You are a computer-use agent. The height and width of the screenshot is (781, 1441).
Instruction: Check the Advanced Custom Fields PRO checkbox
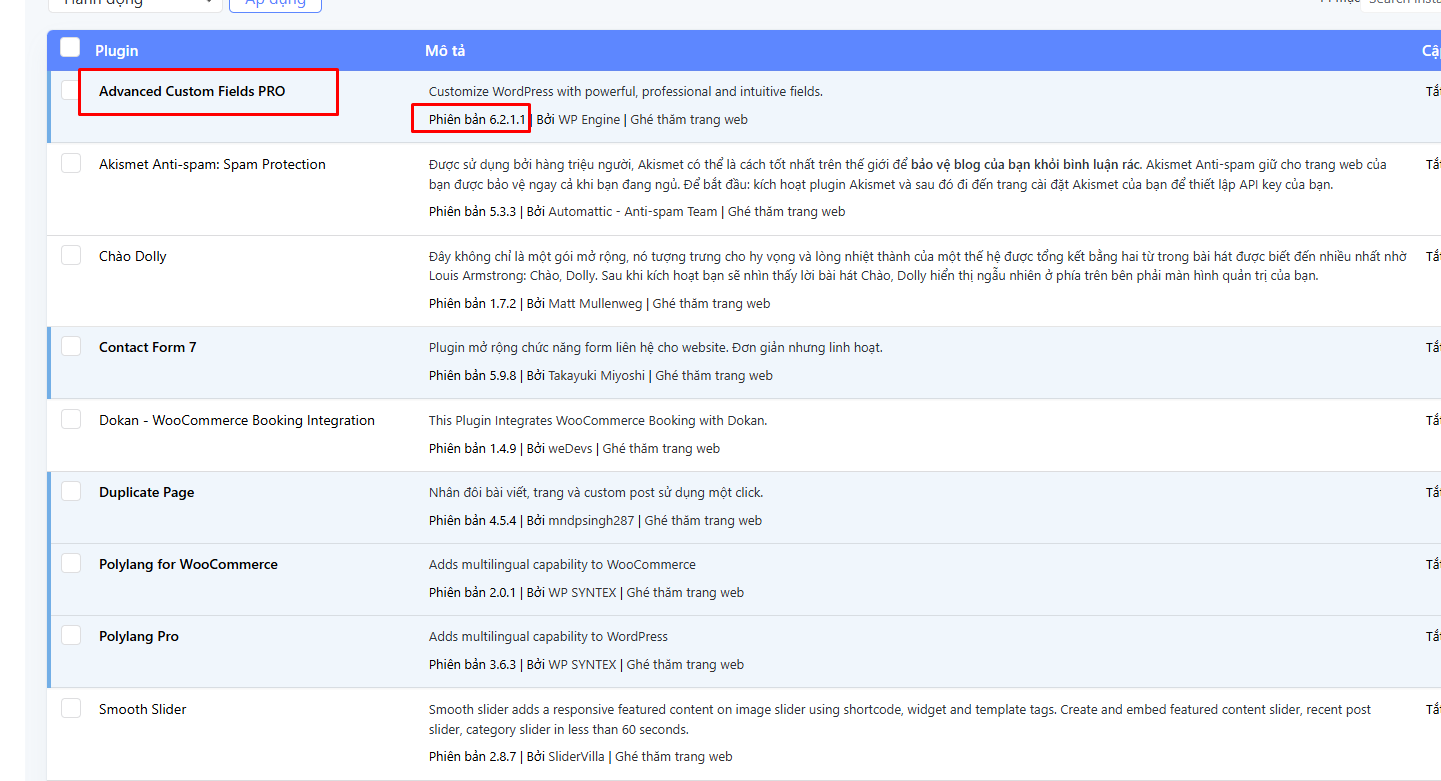pyautogui.click(x=71, y=91)
